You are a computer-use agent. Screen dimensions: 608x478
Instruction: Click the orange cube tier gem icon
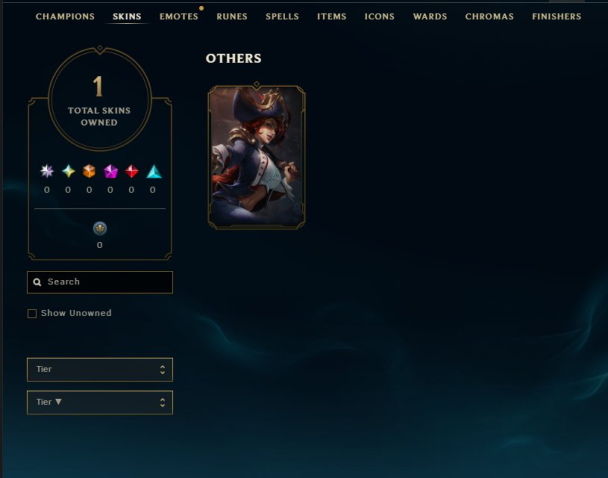coord(89,171)
